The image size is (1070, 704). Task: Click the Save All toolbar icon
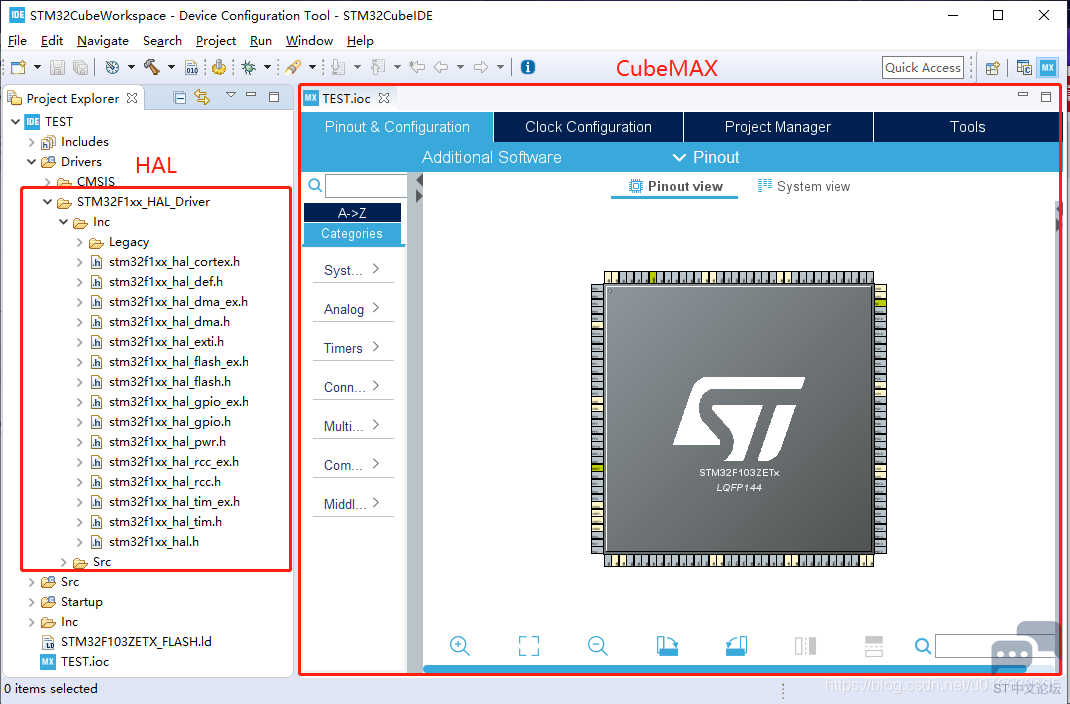click(80, 67)
